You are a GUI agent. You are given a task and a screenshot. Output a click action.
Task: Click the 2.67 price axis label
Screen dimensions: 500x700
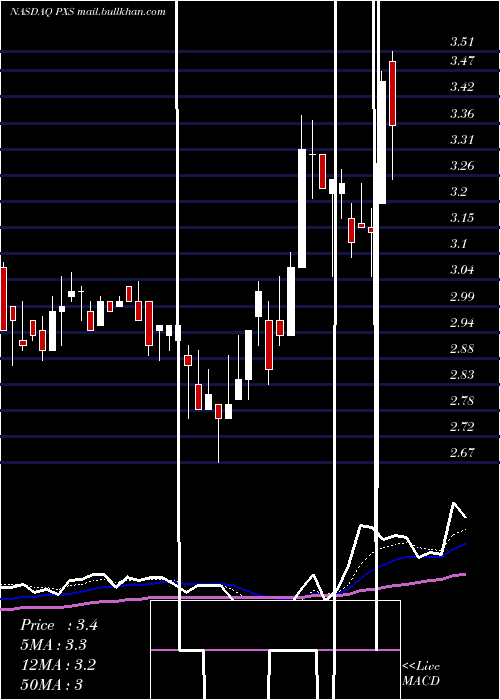[x=462, y=453]
